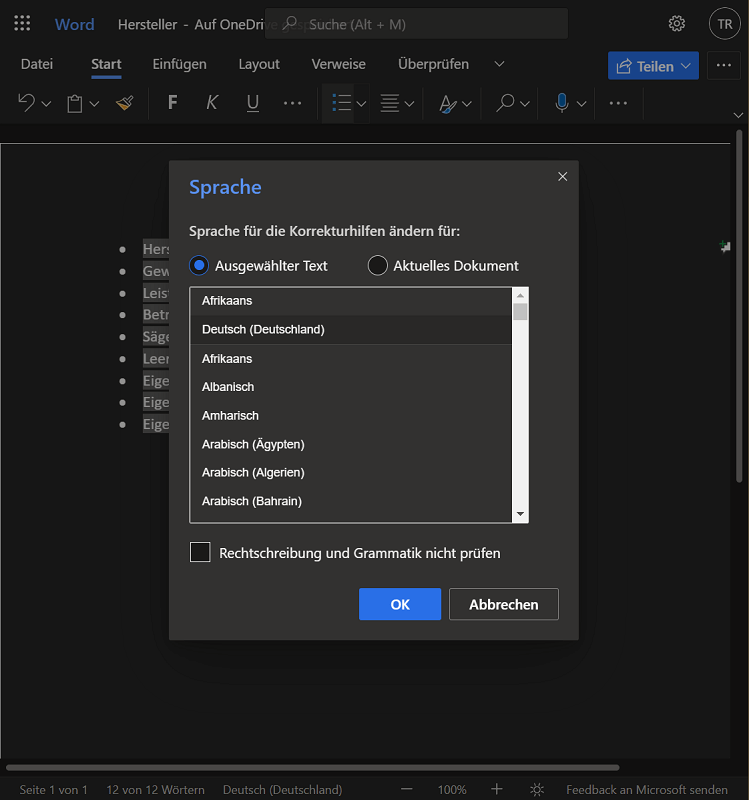Select Albanisch in the language list
The image size is (749, 800).
pyautogui.click(x=351, y=387)
